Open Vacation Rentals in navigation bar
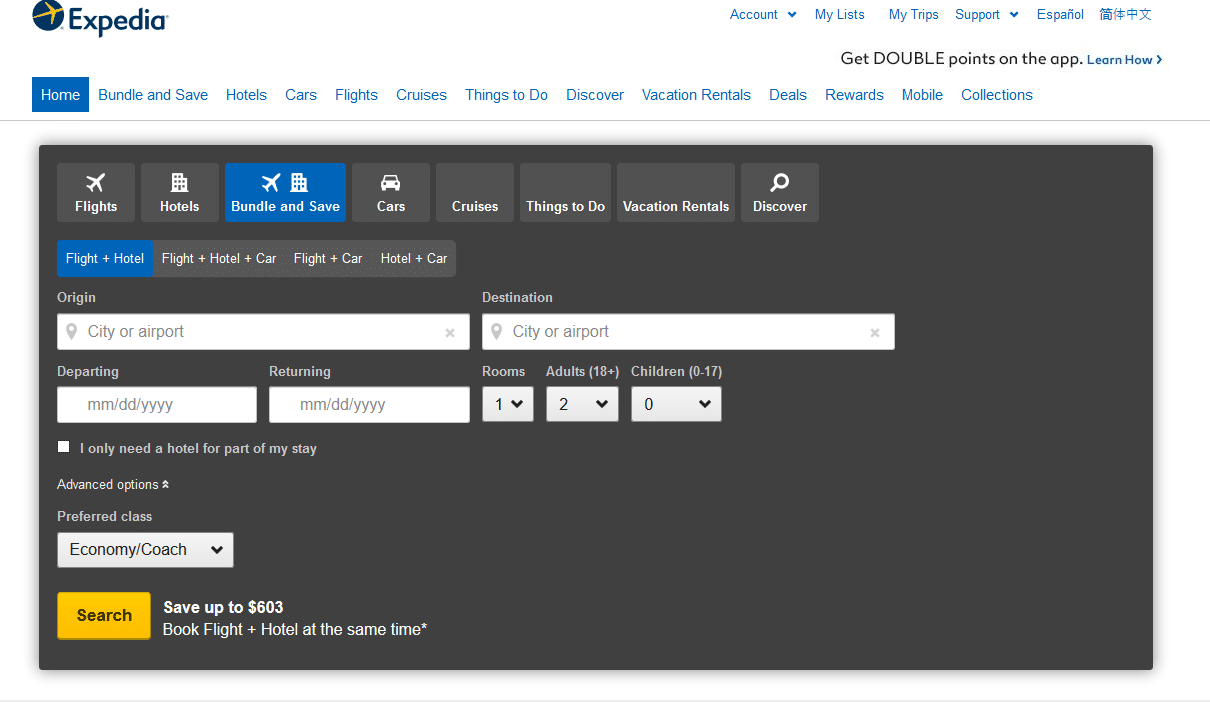1210x702 pixels. [x=696, y=95]
